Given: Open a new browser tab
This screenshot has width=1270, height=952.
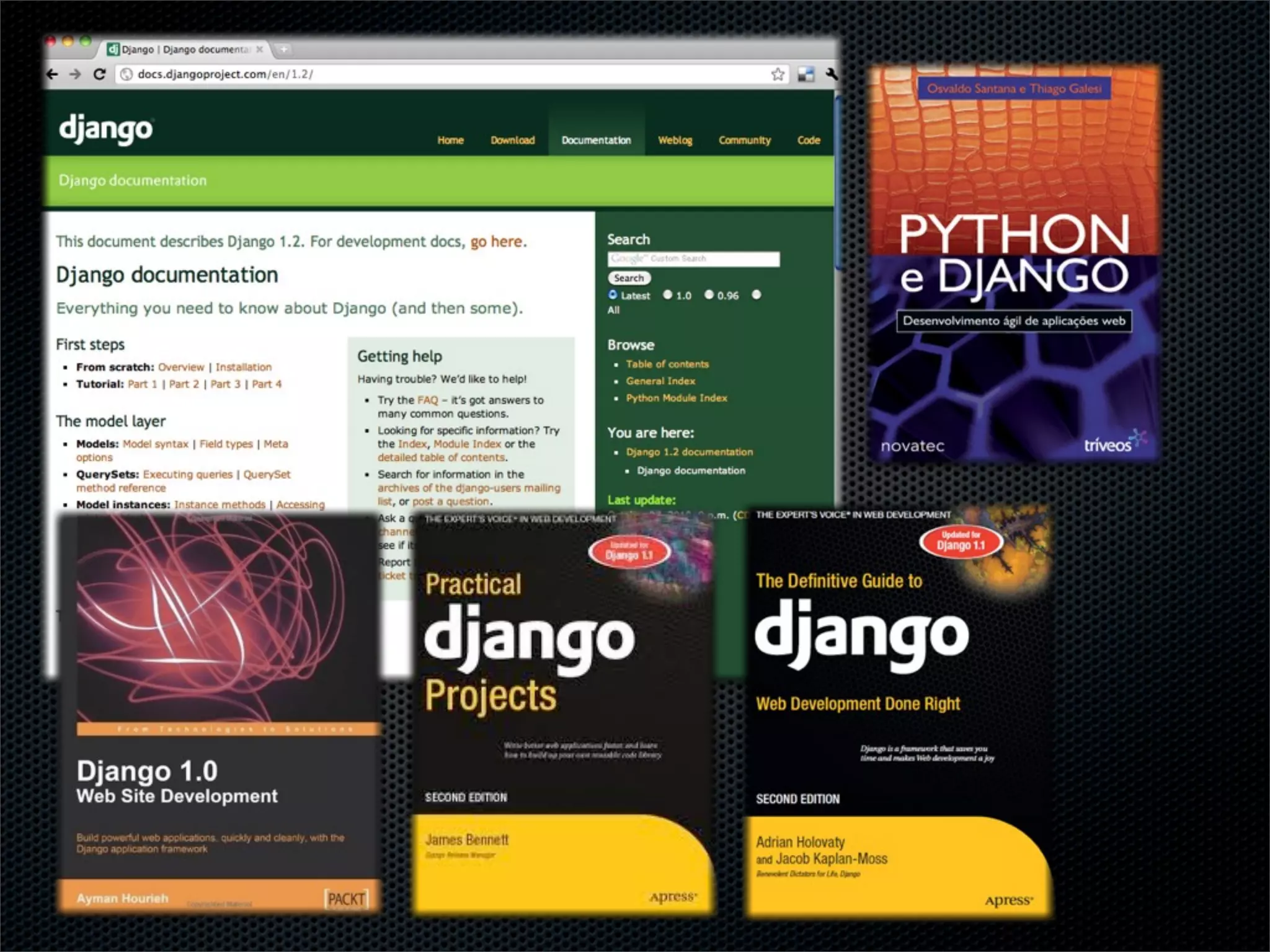Looking at the screenshot, I should tap(283, 49).
